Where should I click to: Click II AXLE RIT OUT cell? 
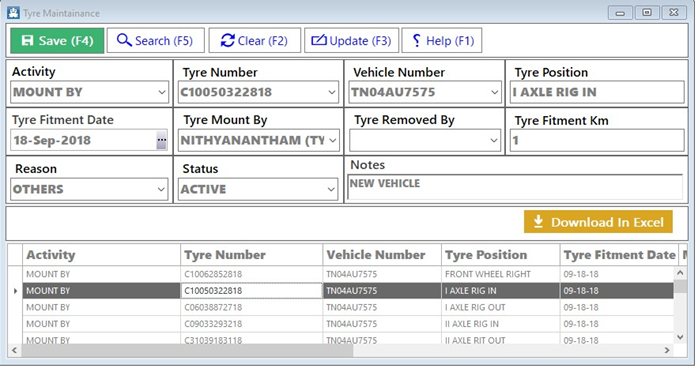[501, 339]
